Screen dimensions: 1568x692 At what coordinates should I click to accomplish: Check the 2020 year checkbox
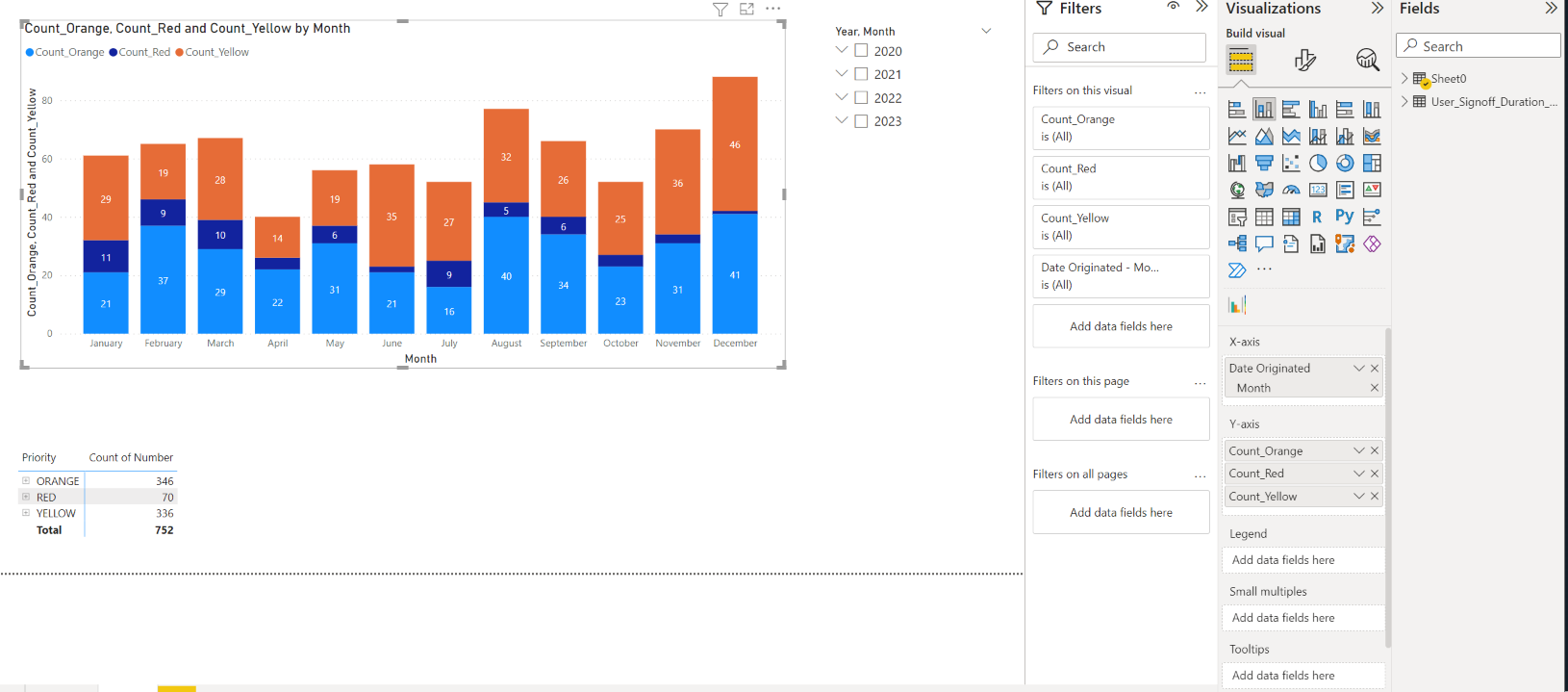coord(861,51)
